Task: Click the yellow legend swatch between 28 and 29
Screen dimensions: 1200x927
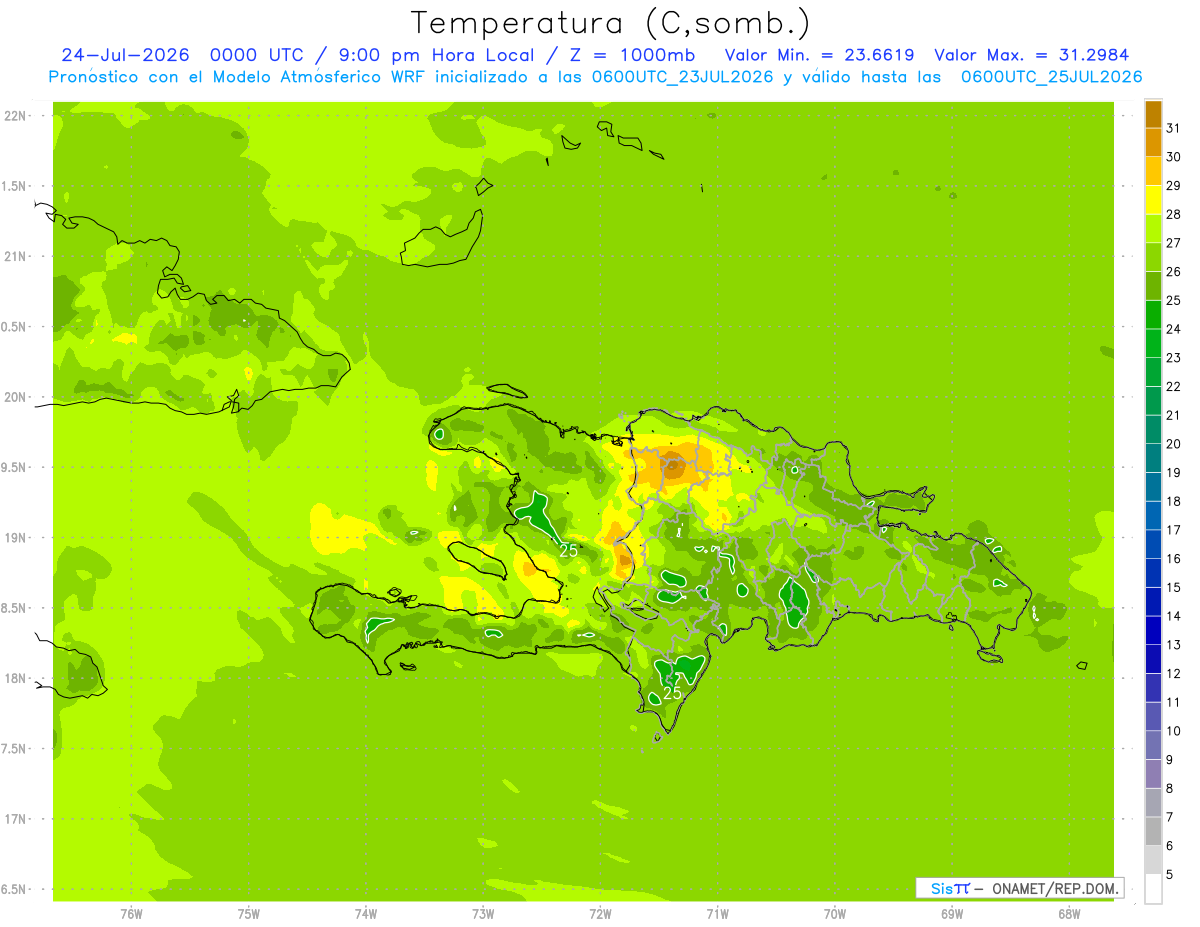Action: point(1153,200)
